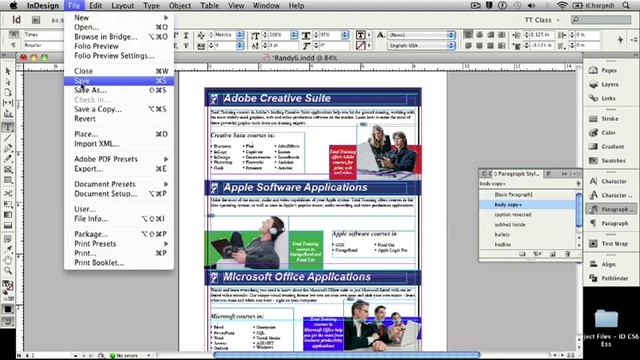Click the fill and stroke color box
The image size is (640, 360).
tap(8, 284)
